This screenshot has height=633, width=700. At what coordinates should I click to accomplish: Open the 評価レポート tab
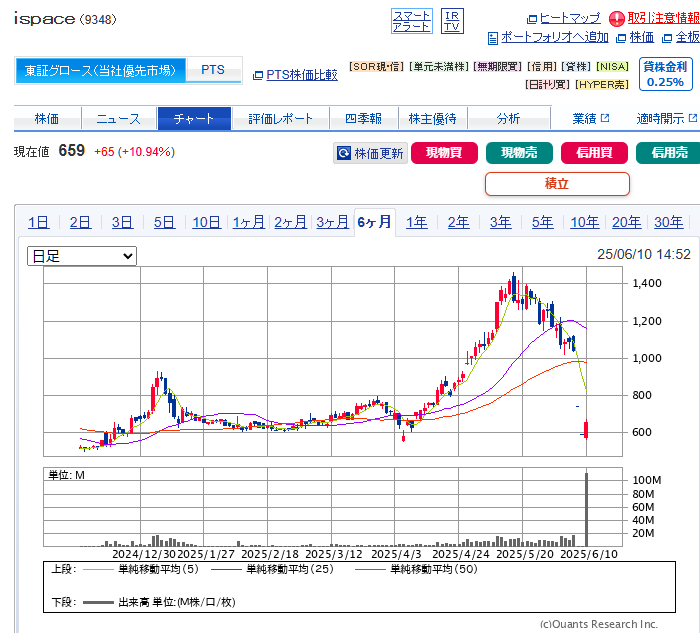point(280,119)
